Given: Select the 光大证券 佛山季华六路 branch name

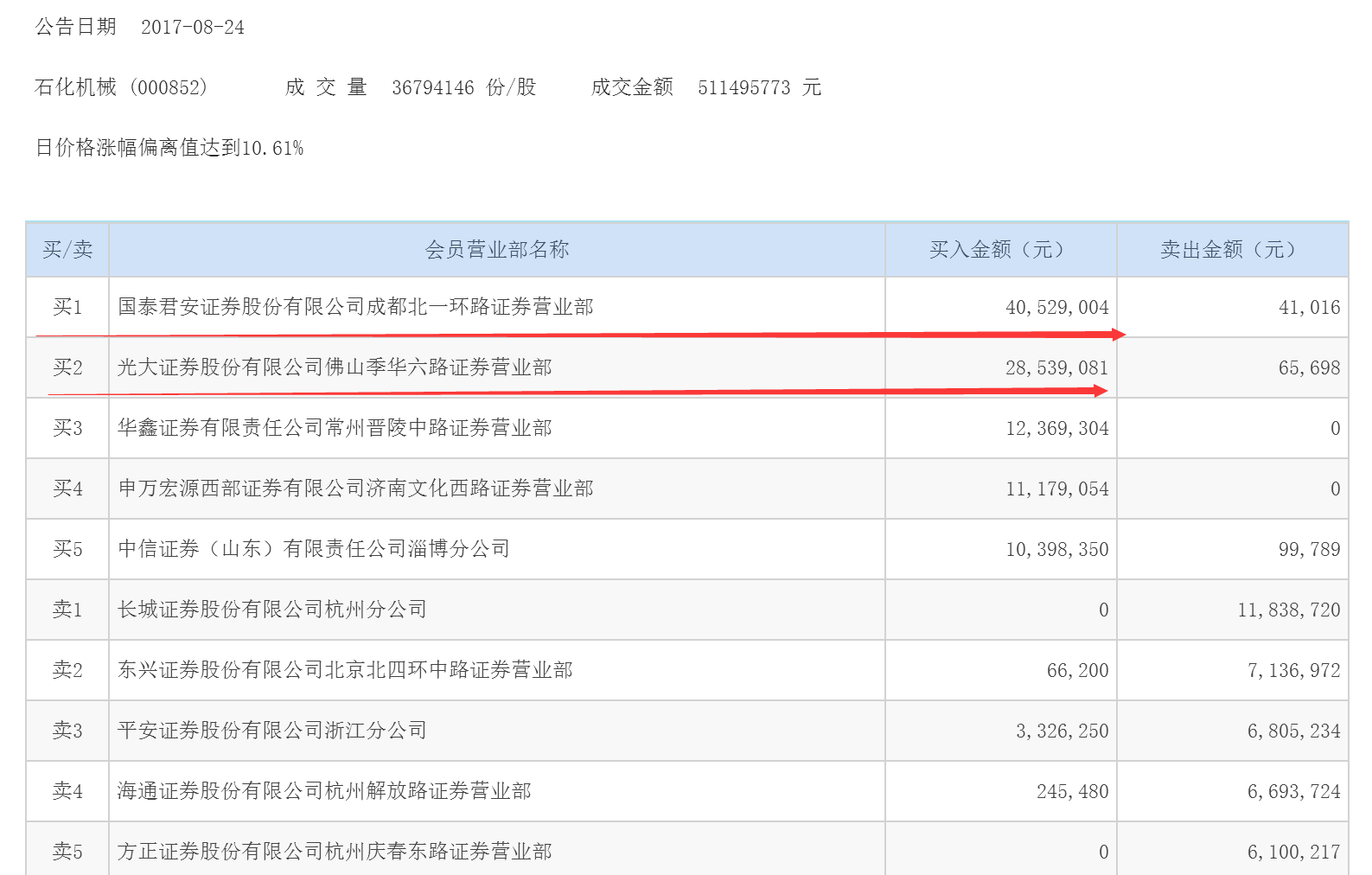Looking at the screenshot, I should (x=335, y=367).
